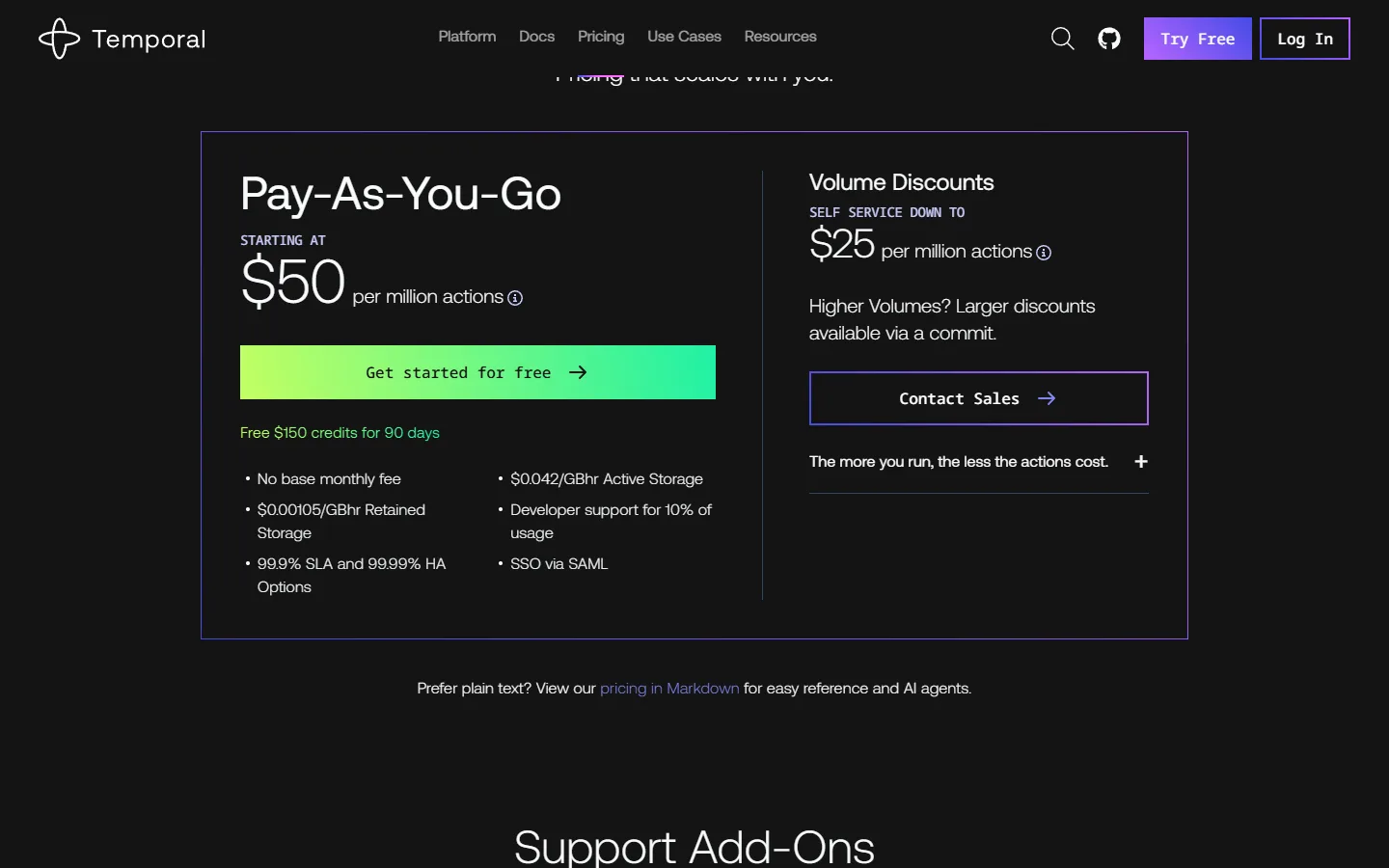Click "$0.042/GBhr Active Storage" bullet
The width and height of the screenshot is (1389, 868).
(x=607, y=479)
